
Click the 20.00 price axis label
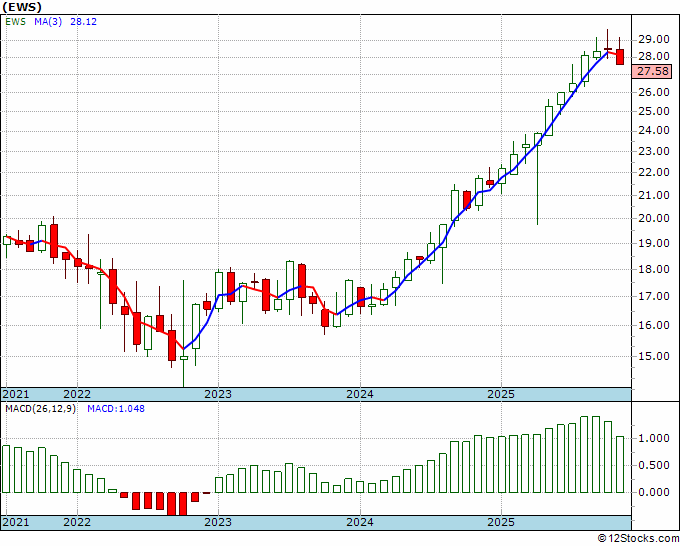654,218
